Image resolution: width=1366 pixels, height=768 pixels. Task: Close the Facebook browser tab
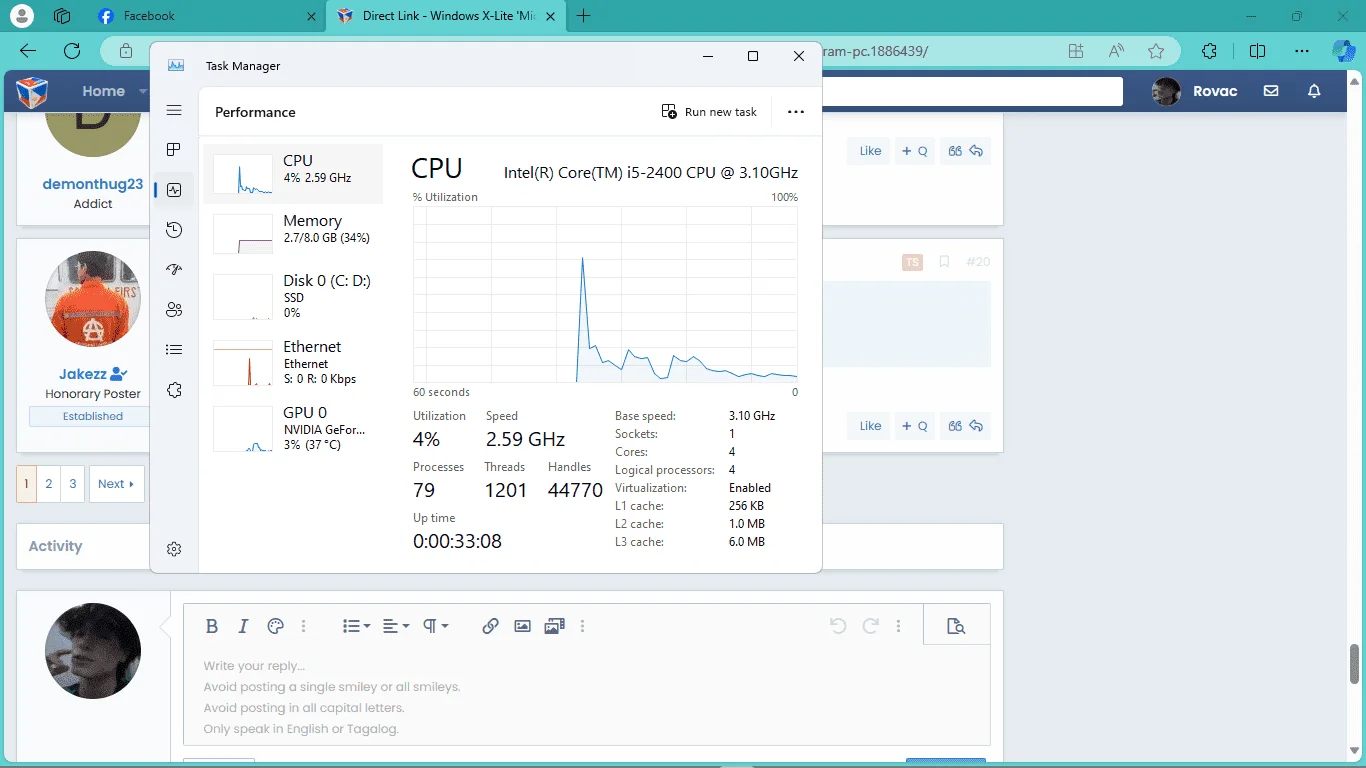click(312, 16)
